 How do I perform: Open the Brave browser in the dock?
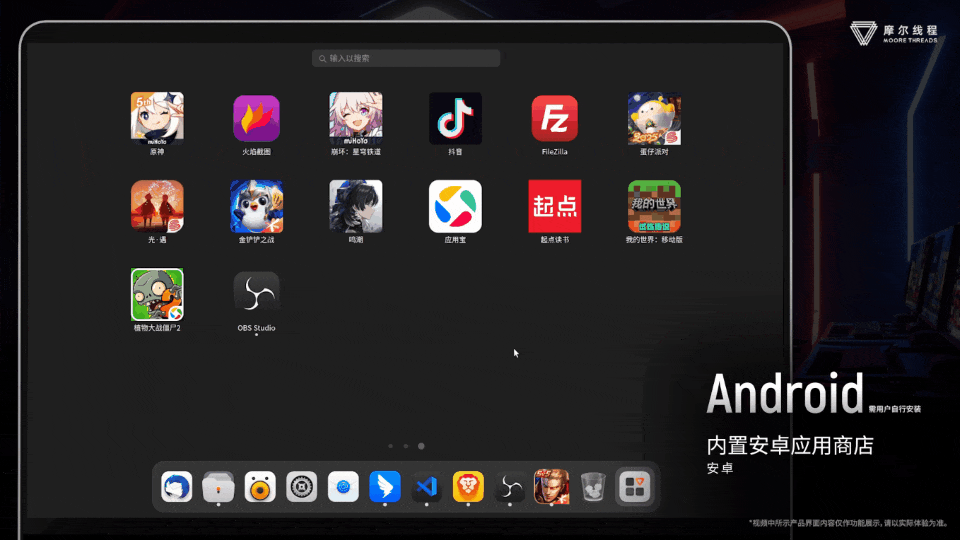tap(468, 487)
